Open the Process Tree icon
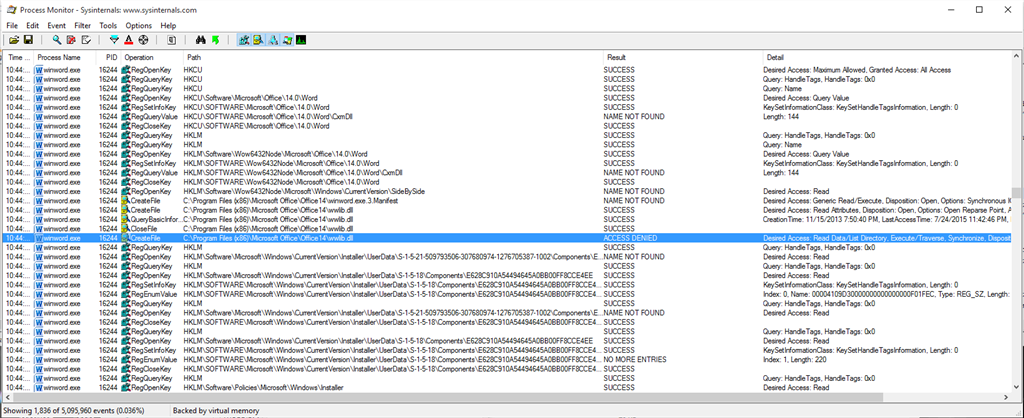This screenshot has width=1024, height=418. pos(172,40)
